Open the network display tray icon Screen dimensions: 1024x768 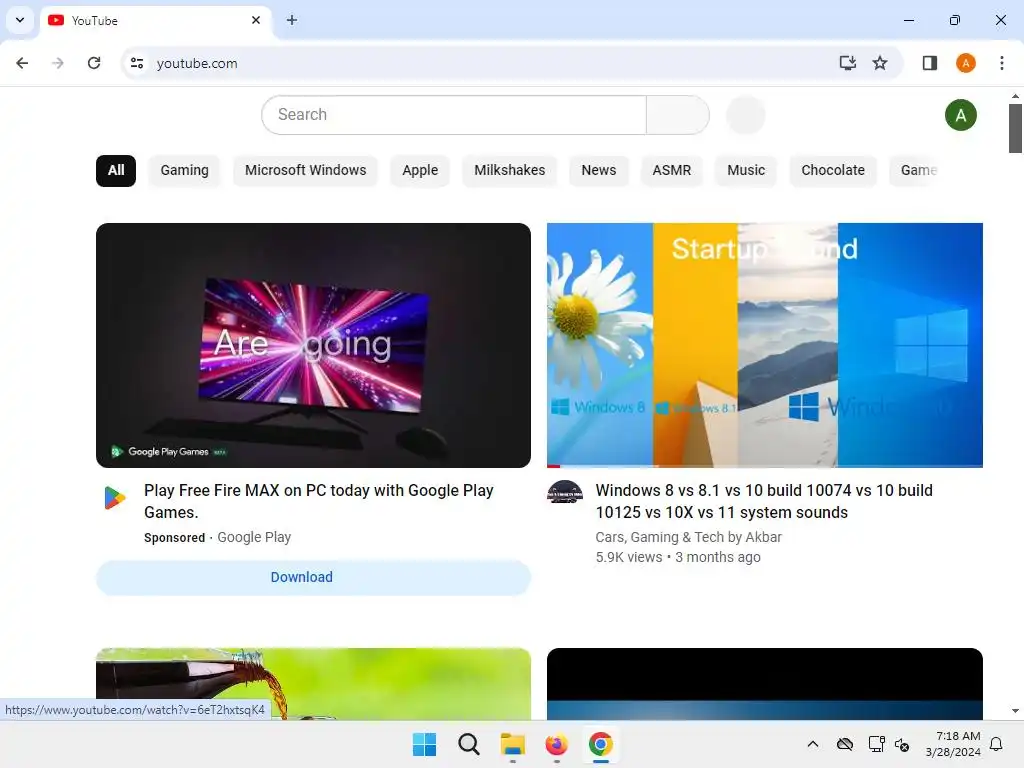click(876, 744)
